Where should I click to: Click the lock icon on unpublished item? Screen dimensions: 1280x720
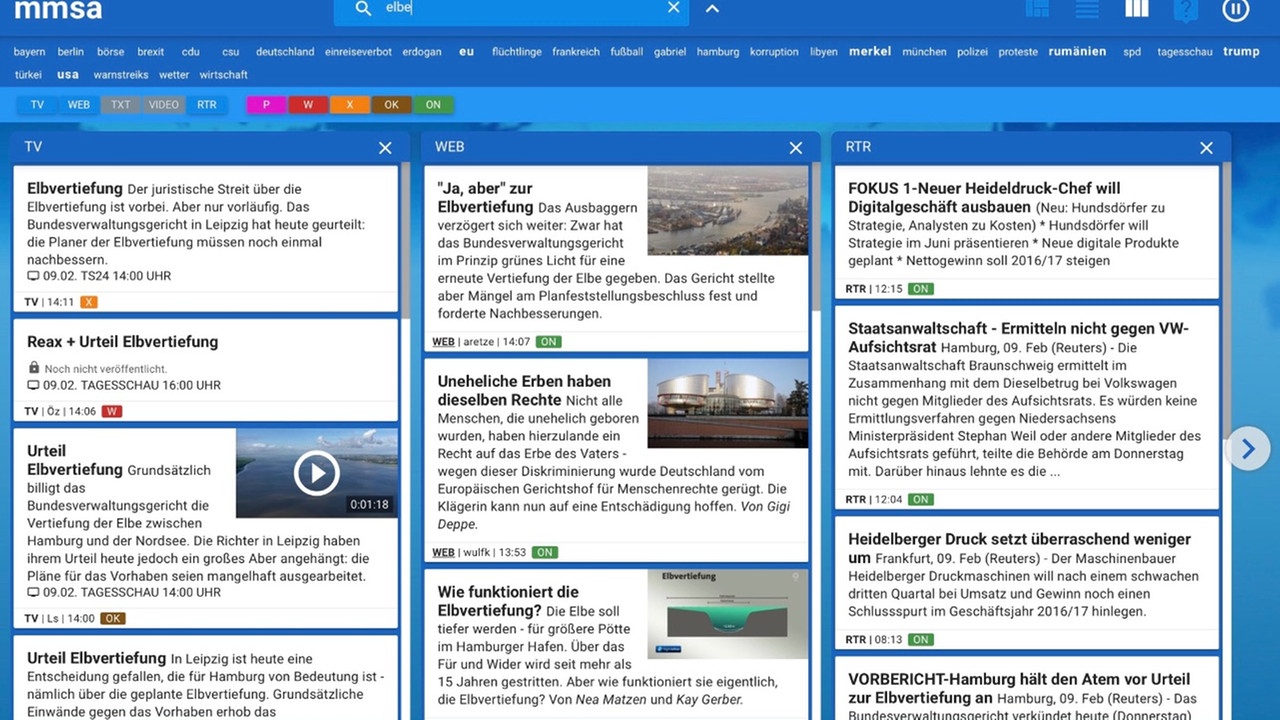(34, 368)
